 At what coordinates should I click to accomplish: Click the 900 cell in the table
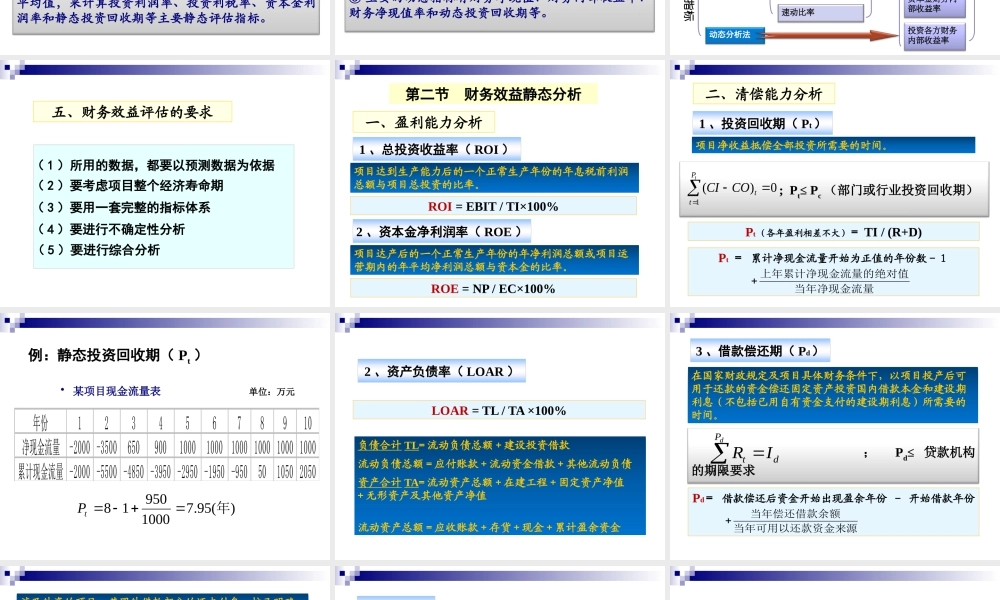160,446
